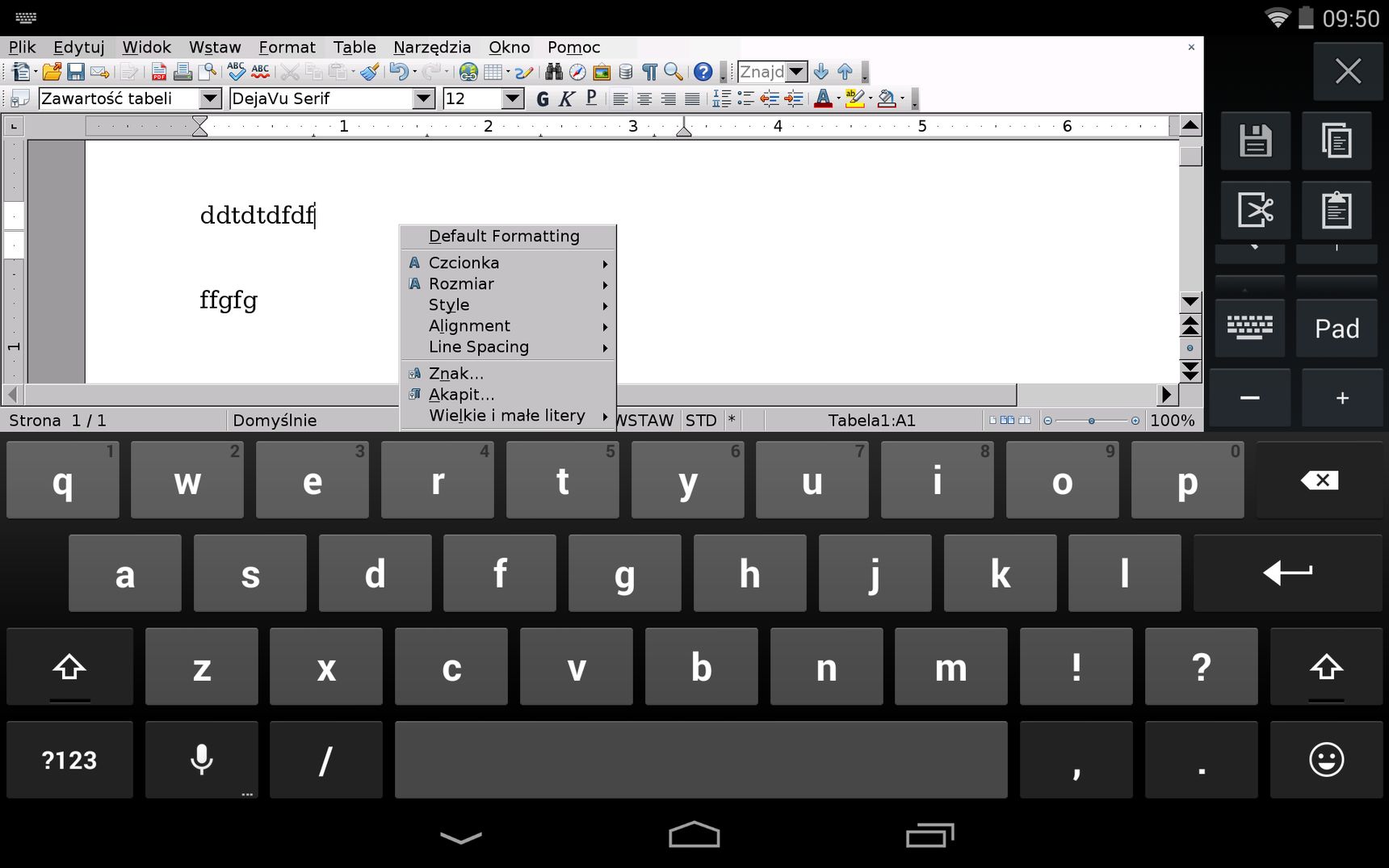The height and width of the screenshot is (868, 1389).
Task: Open Wstaw menu
Action: pos(215,47)
